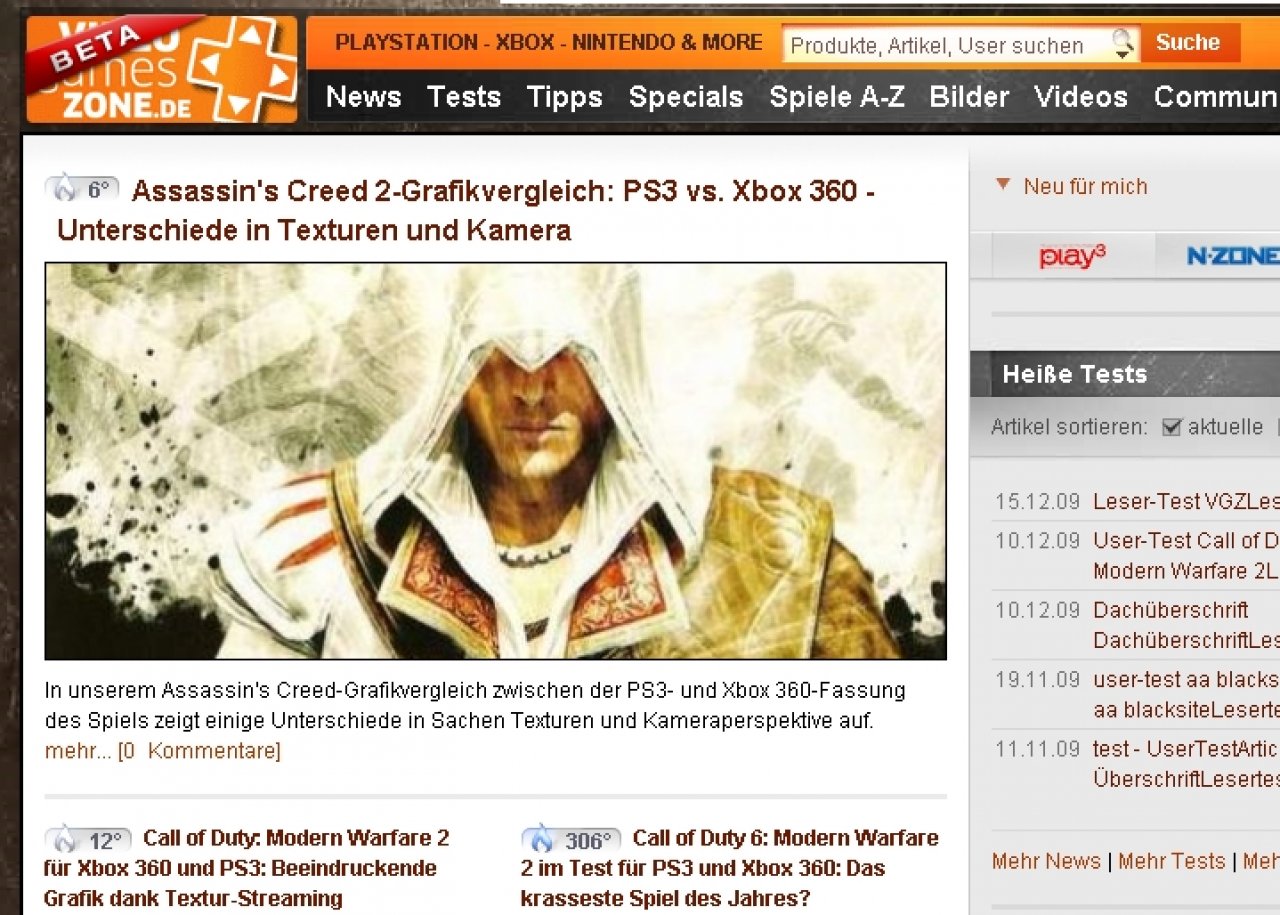Open the N-ZONE magazine logo tab
Image resolution: width=1280 pixels, height=915 pixels.
1231,256
